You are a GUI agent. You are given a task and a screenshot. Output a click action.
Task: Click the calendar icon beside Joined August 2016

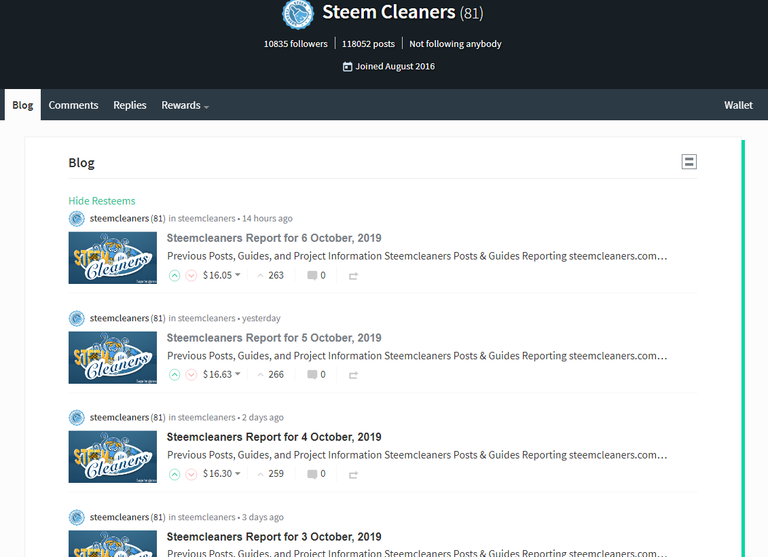pyautogui.click(x=347, y=67)
